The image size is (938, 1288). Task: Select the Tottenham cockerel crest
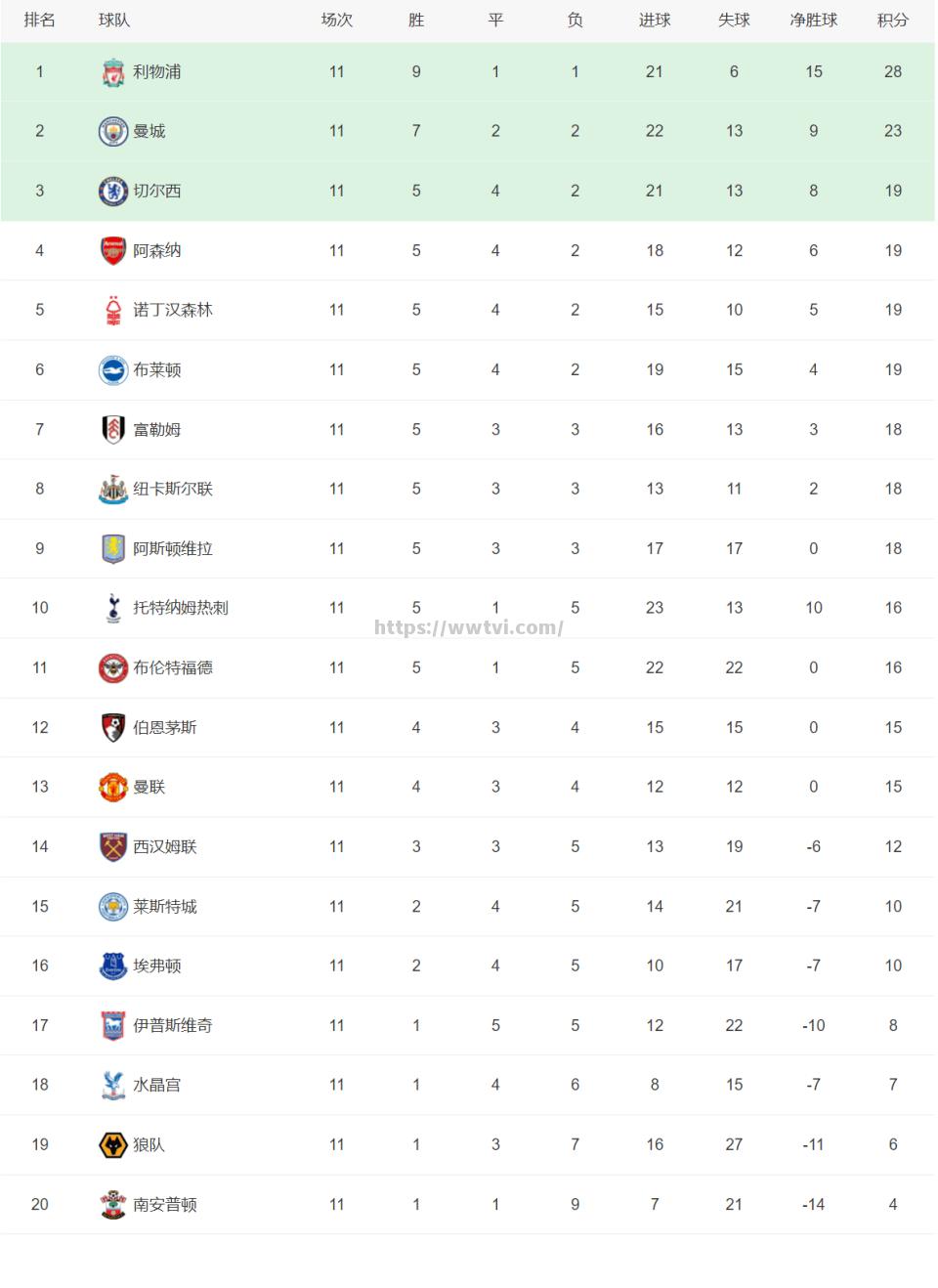113,608
